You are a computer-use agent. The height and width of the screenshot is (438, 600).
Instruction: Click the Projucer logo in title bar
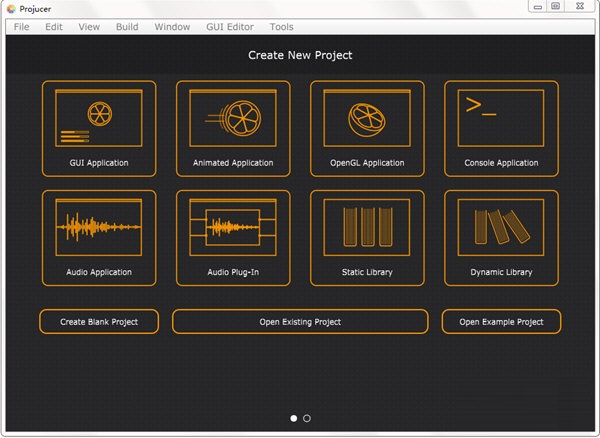(11, 9)
